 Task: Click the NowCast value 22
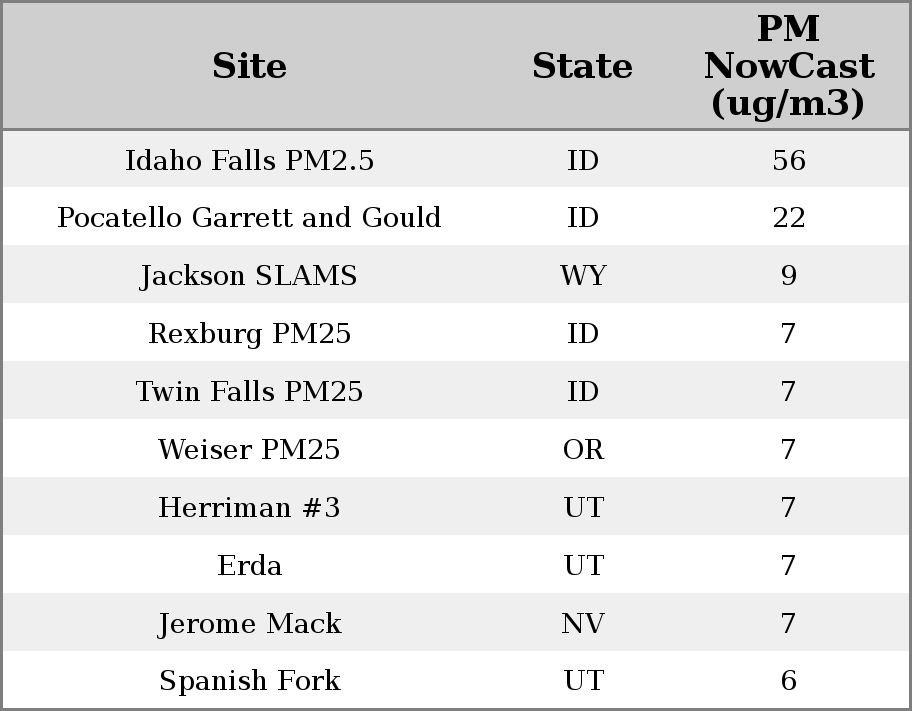click(788, 218)
